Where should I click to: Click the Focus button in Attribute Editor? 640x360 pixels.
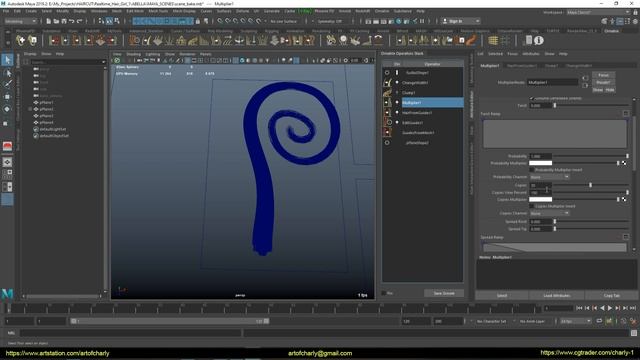[x=603, y=75]
